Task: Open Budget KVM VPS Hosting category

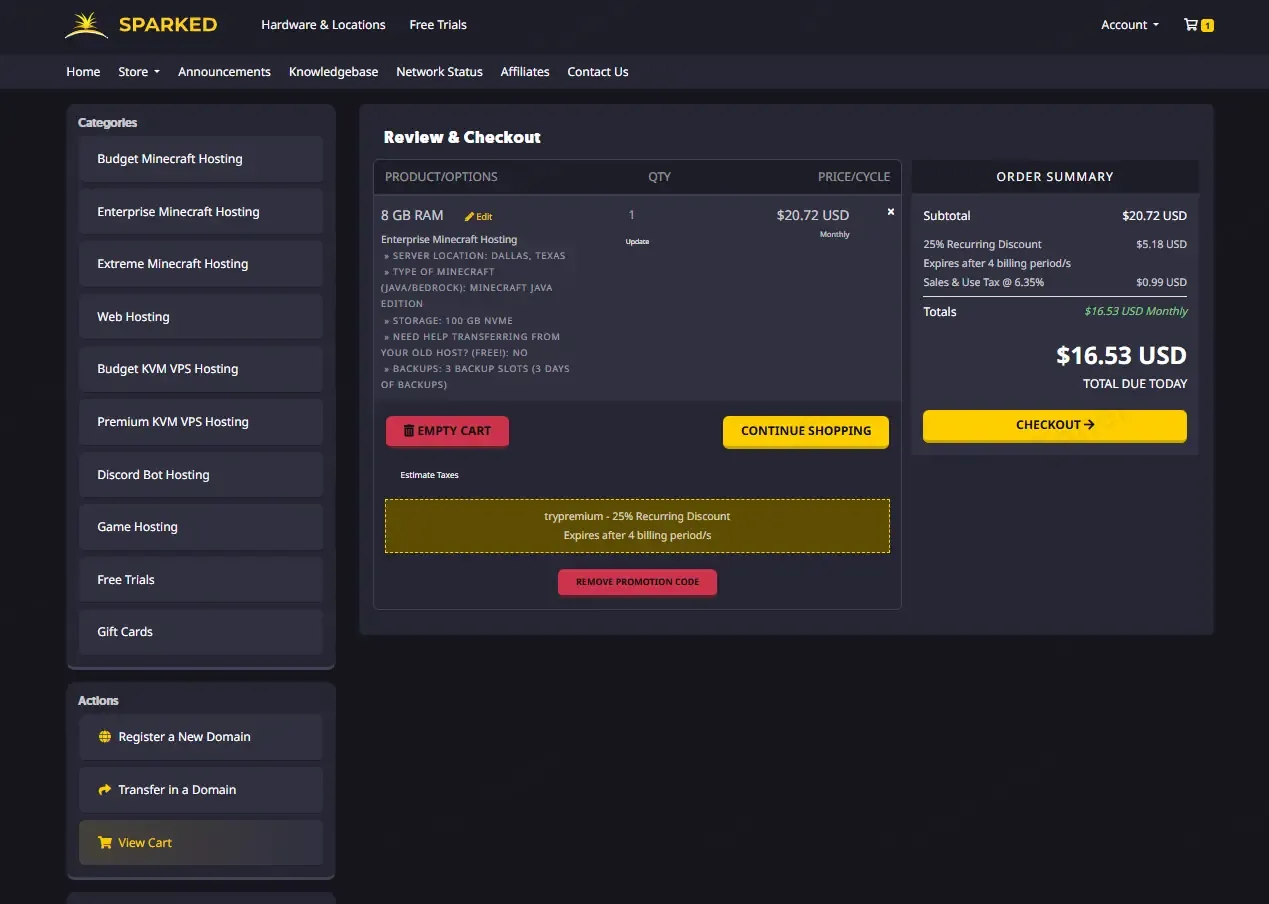Action: coord(201,369)
